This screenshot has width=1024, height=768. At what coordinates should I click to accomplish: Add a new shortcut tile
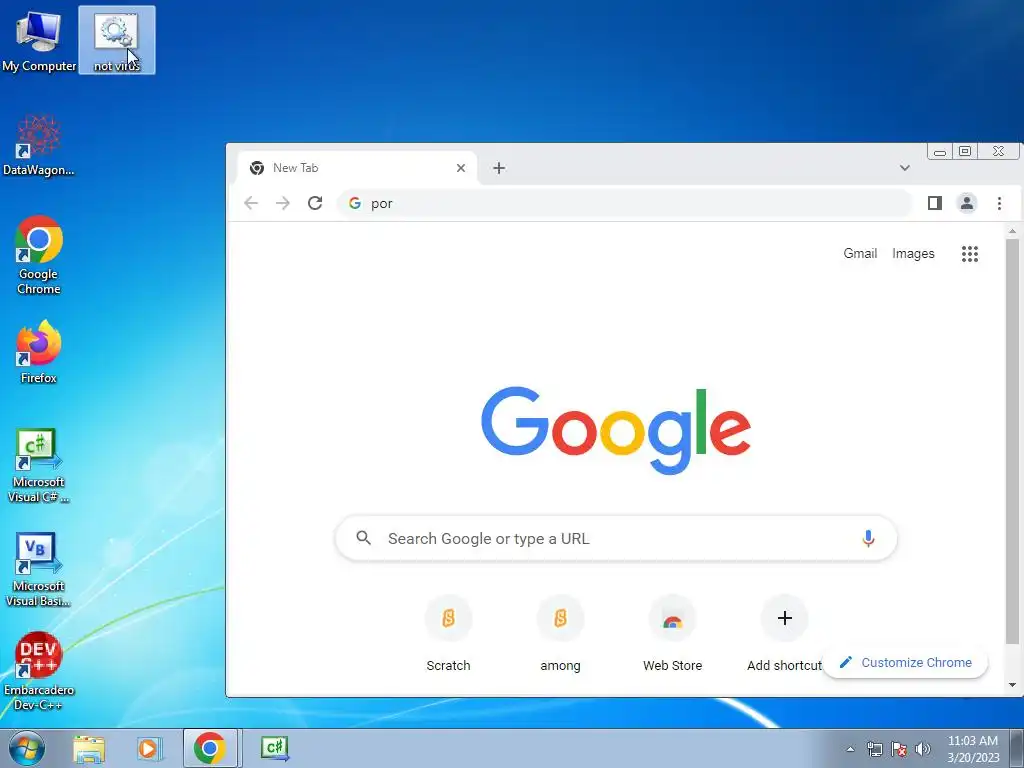click(784, 633)
